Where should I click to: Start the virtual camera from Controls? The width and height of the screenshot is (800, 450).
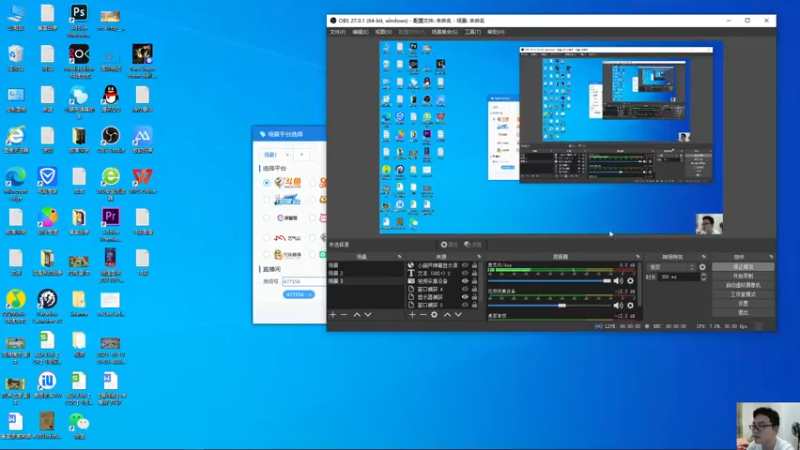pyautogui.click(x=743, y=285)
